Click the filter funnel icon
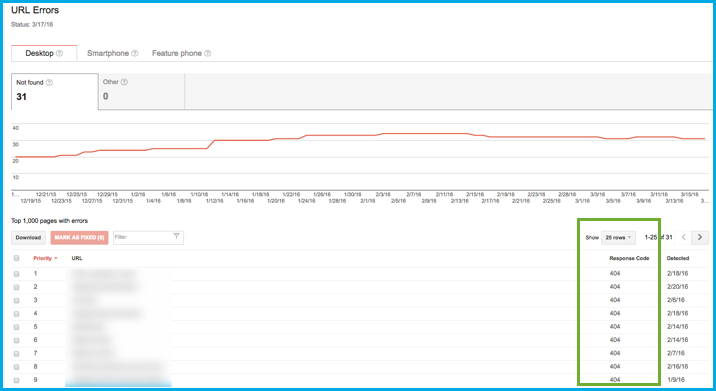716x391 pixels. click(176, 237)
